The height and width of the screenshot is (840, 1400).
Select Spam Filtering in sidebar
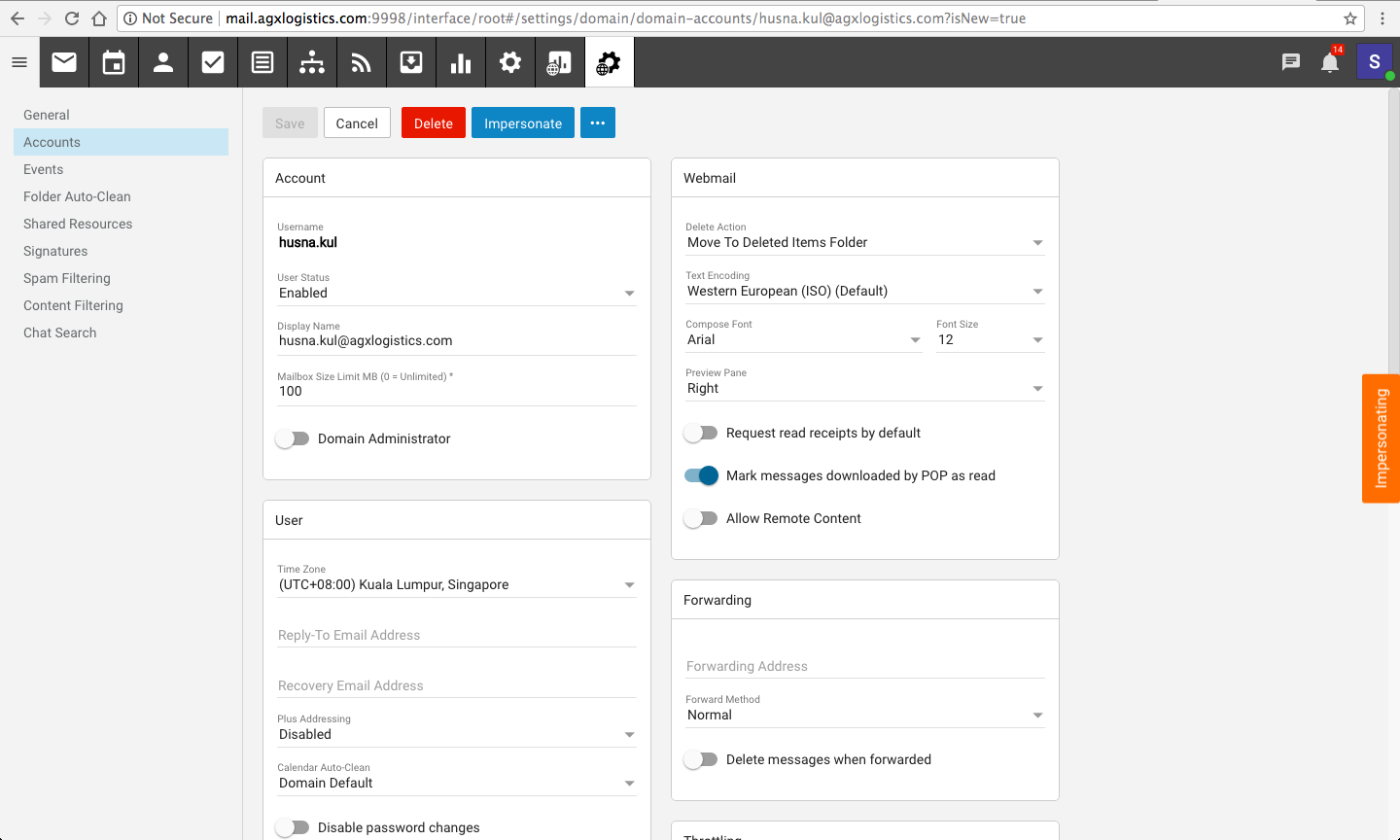pyautogui.click(x=67, y=278)
